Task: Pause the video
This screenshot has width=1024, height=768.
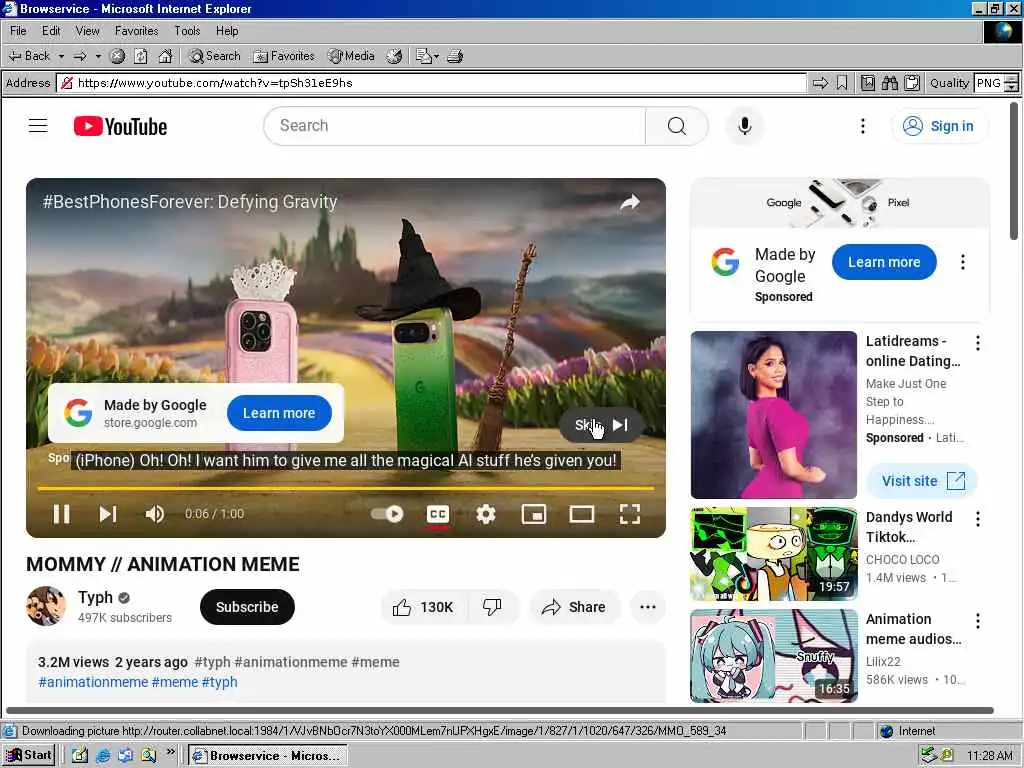Action: 61,514
